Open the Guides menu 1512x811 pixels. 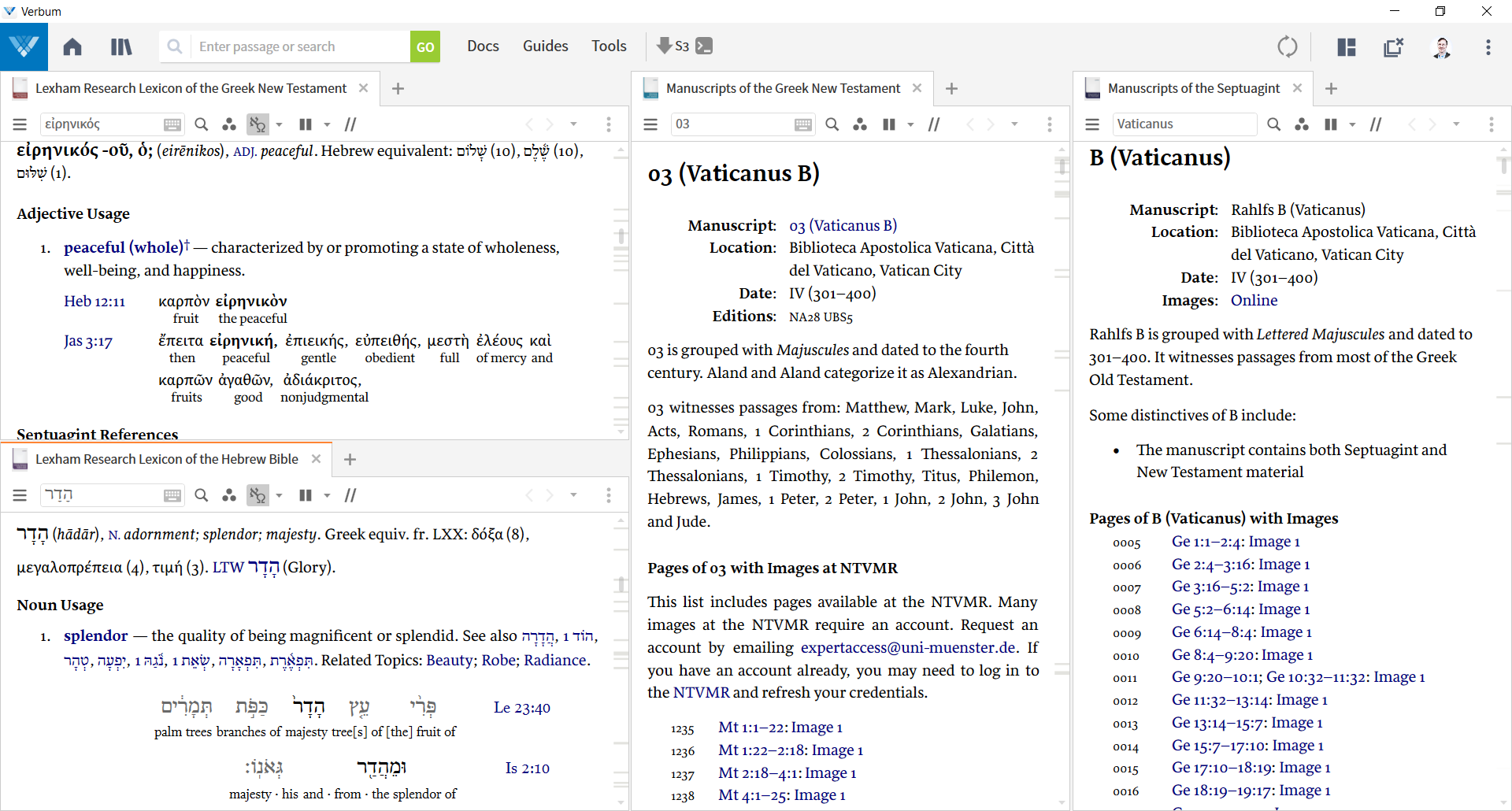pyautogui.click(x=545, y=46)
